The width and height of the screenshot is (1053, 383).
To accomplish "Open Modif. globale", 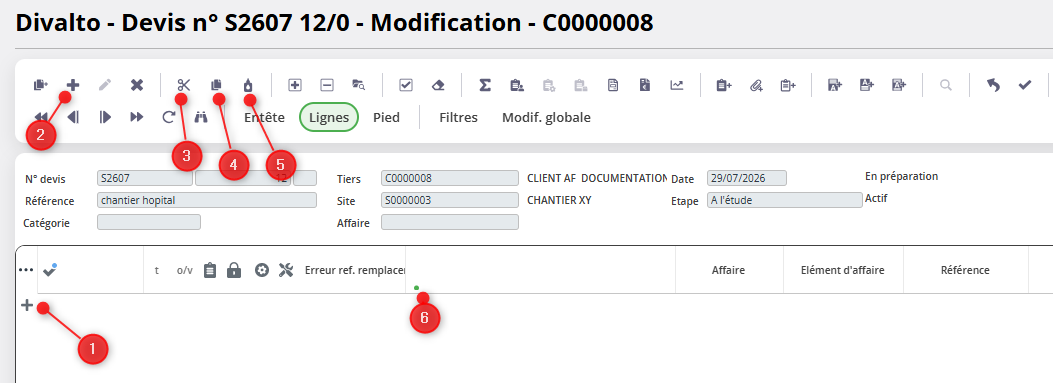I will tap(547, 118).
